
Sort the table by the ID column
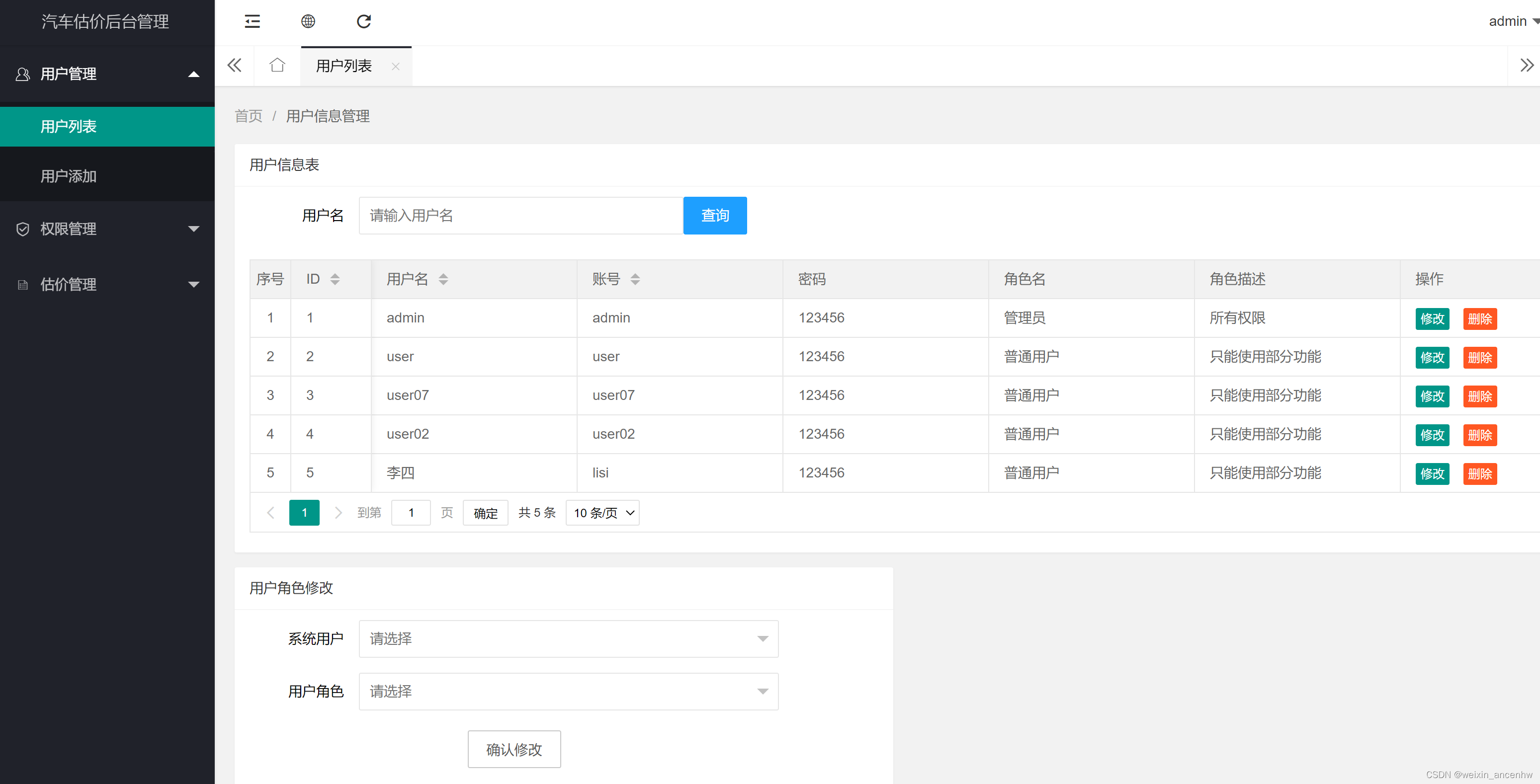coord(335,279)
